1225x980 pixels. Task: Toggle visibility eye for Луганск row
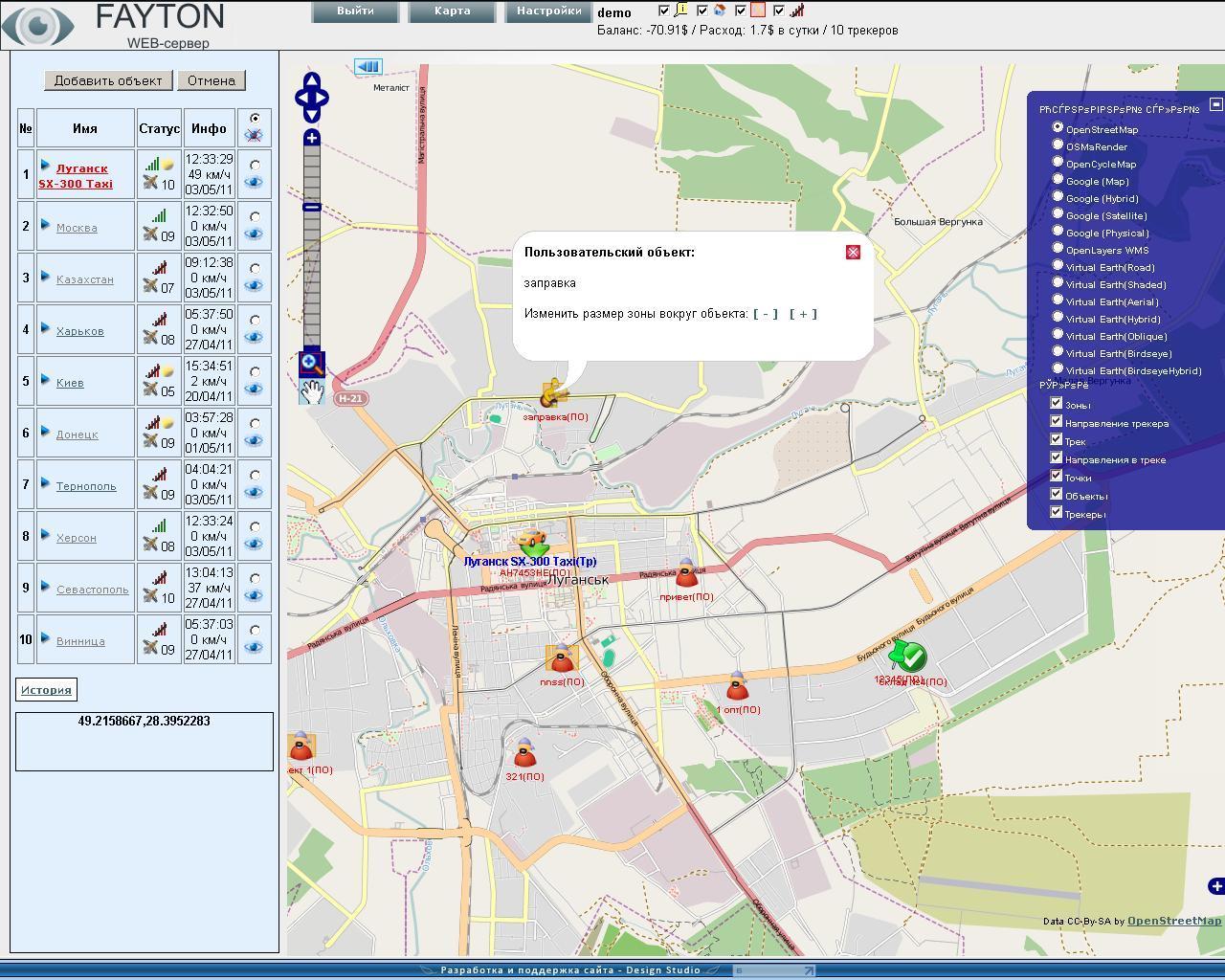tap(254, 183)
